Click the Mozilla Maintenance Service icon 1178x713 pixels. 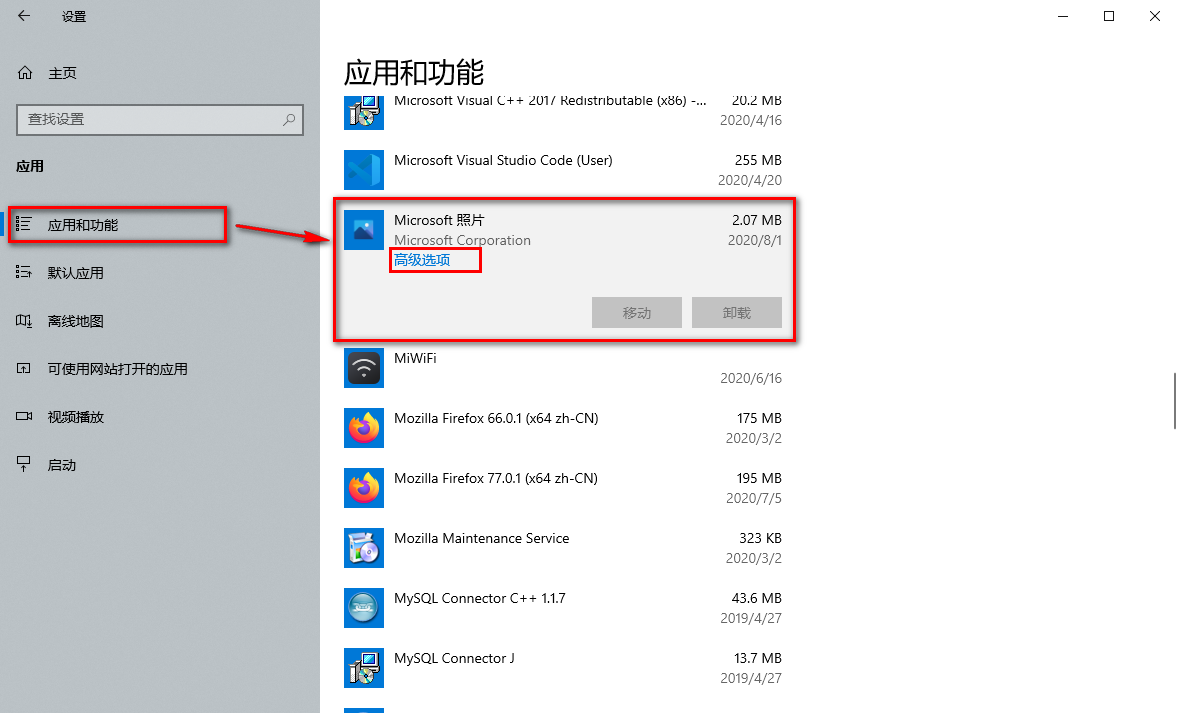pyautogui.click(x=364, y=548)
